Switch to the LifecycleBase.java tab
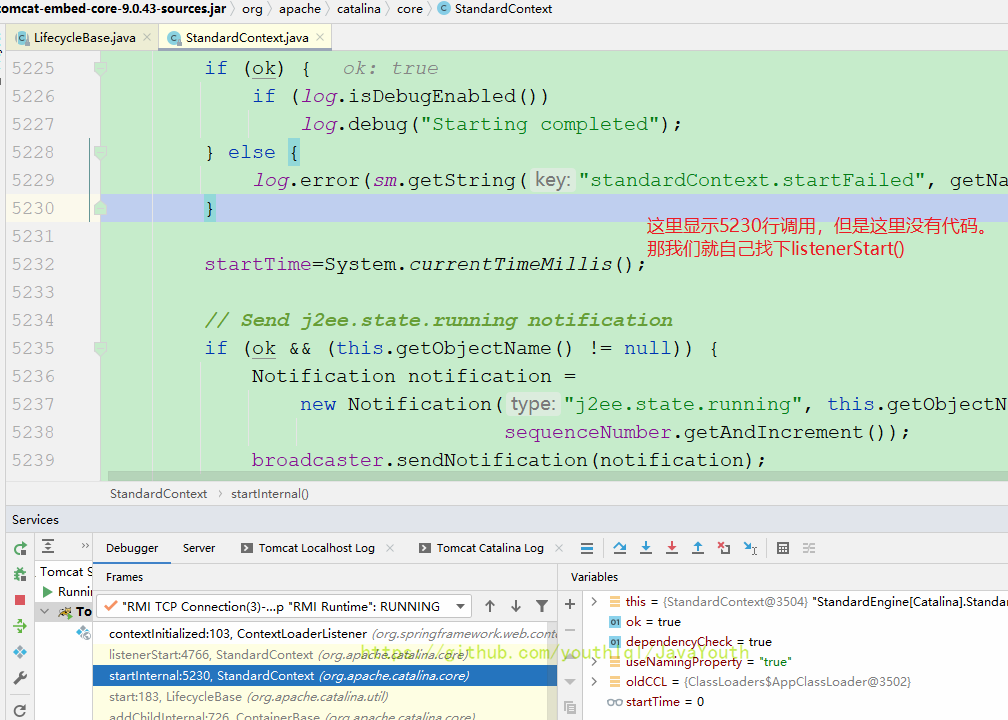 [x=84, y=38]
